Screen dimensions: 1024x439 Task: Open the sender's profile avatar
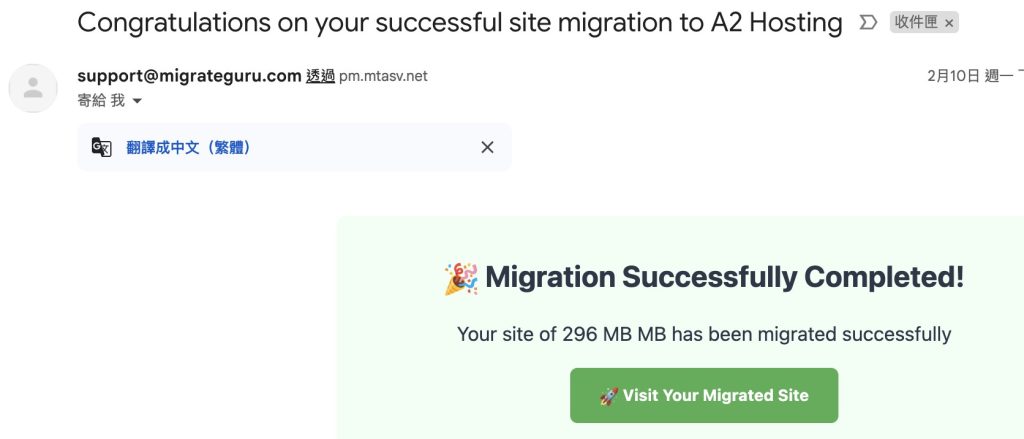[x=33, y=88]
